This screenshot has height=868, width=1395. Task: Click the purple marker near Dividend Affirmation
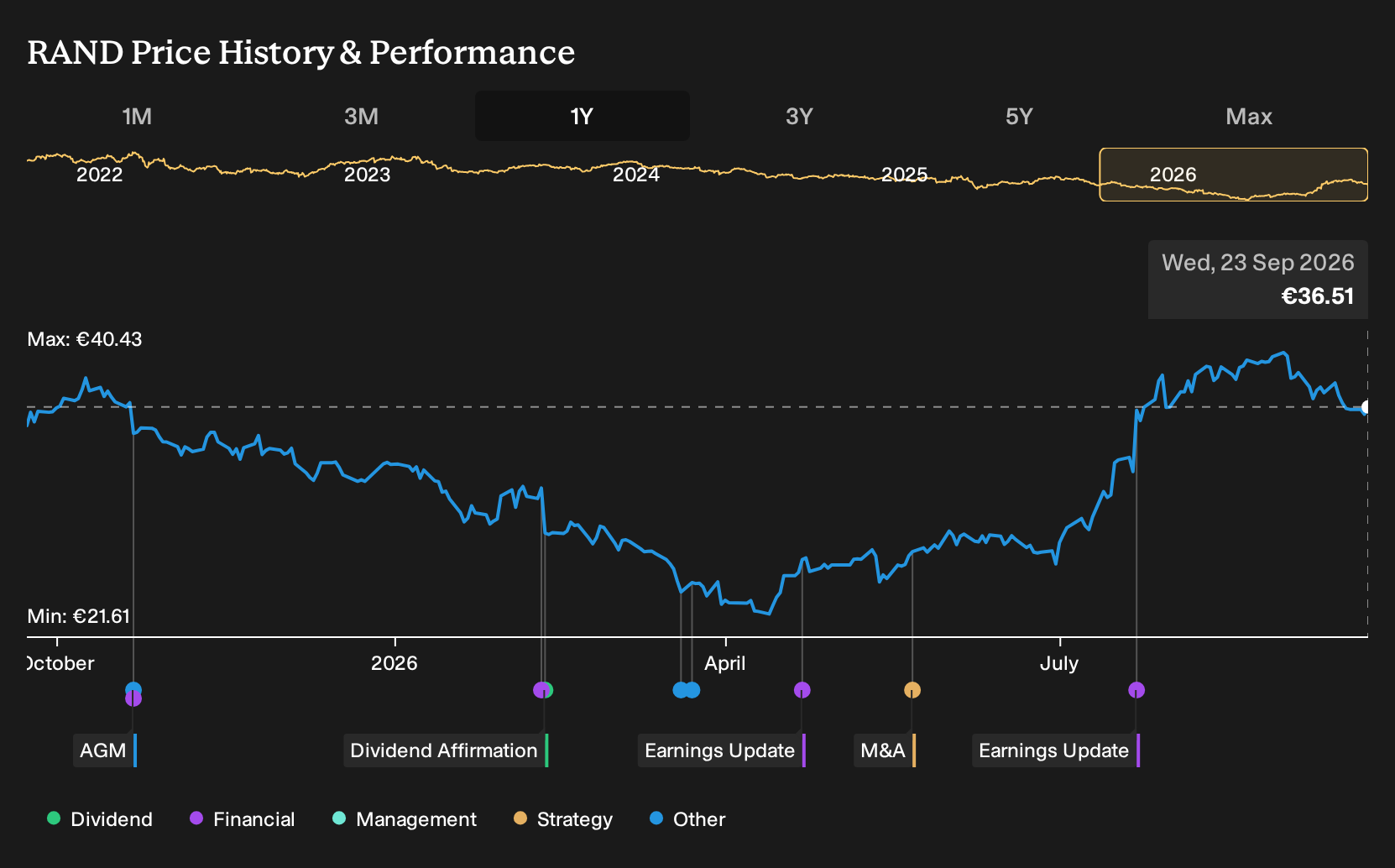[541, 690]
